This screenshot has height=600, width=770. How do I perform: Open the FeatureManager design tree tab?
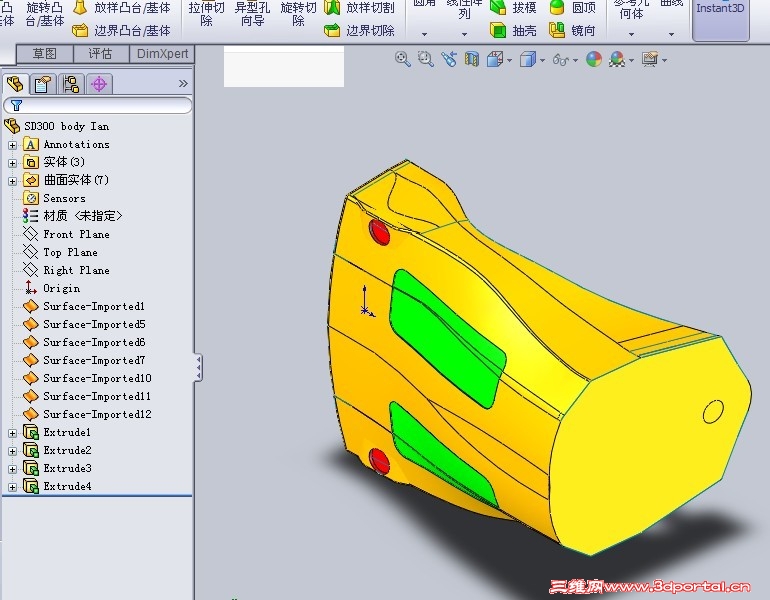[x=15, y=84]
